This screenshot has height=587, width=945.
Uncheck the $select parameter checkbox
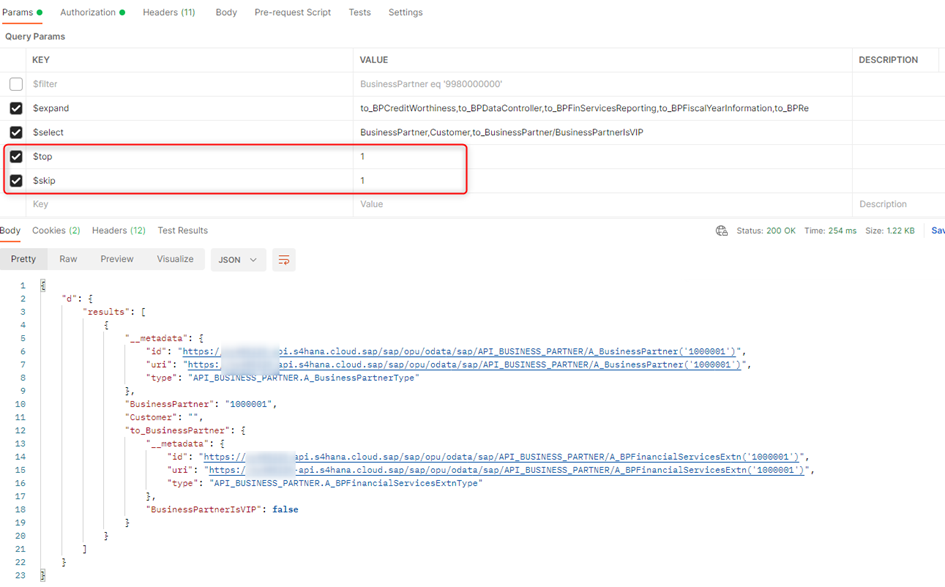click(x=16, y=133)
